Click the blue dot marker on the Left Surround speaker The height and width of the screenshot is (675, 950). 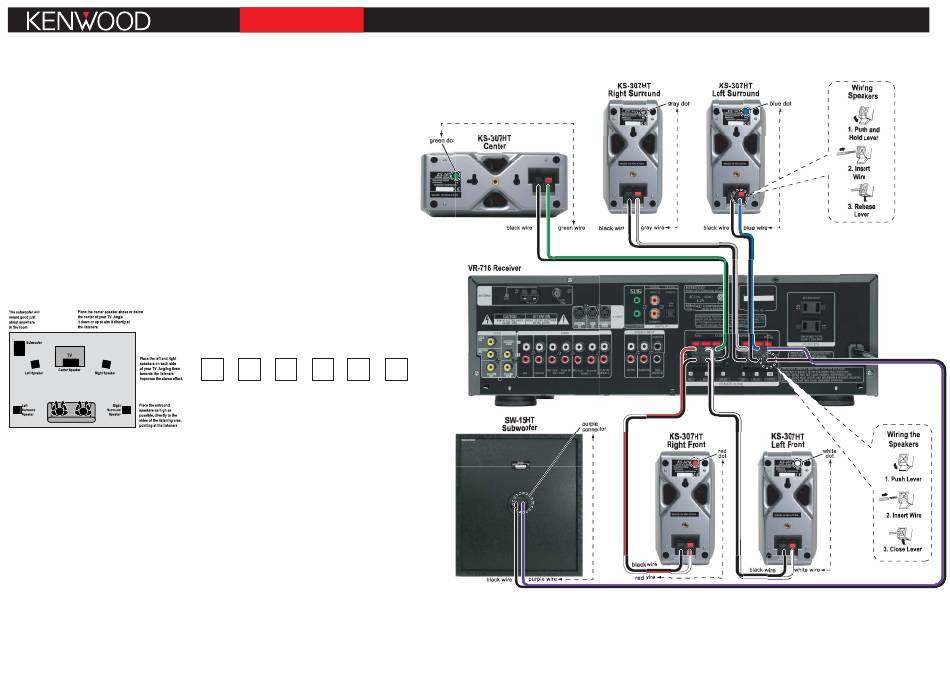746,111
